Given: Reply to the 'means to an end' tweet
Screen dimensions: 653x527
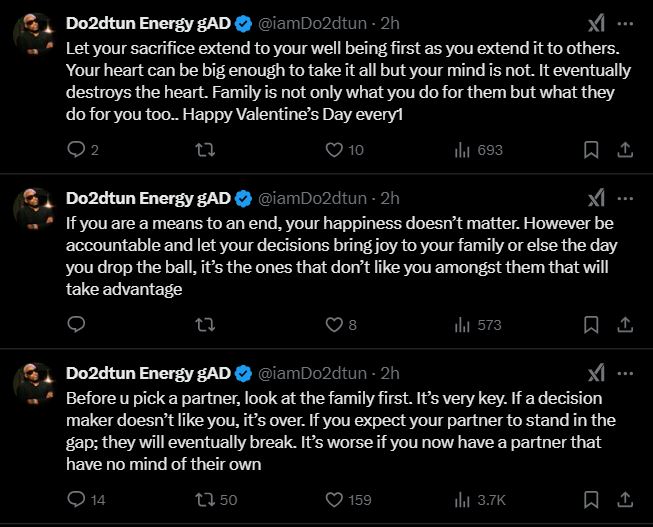Looking at the screenshot, I should 76,324.
